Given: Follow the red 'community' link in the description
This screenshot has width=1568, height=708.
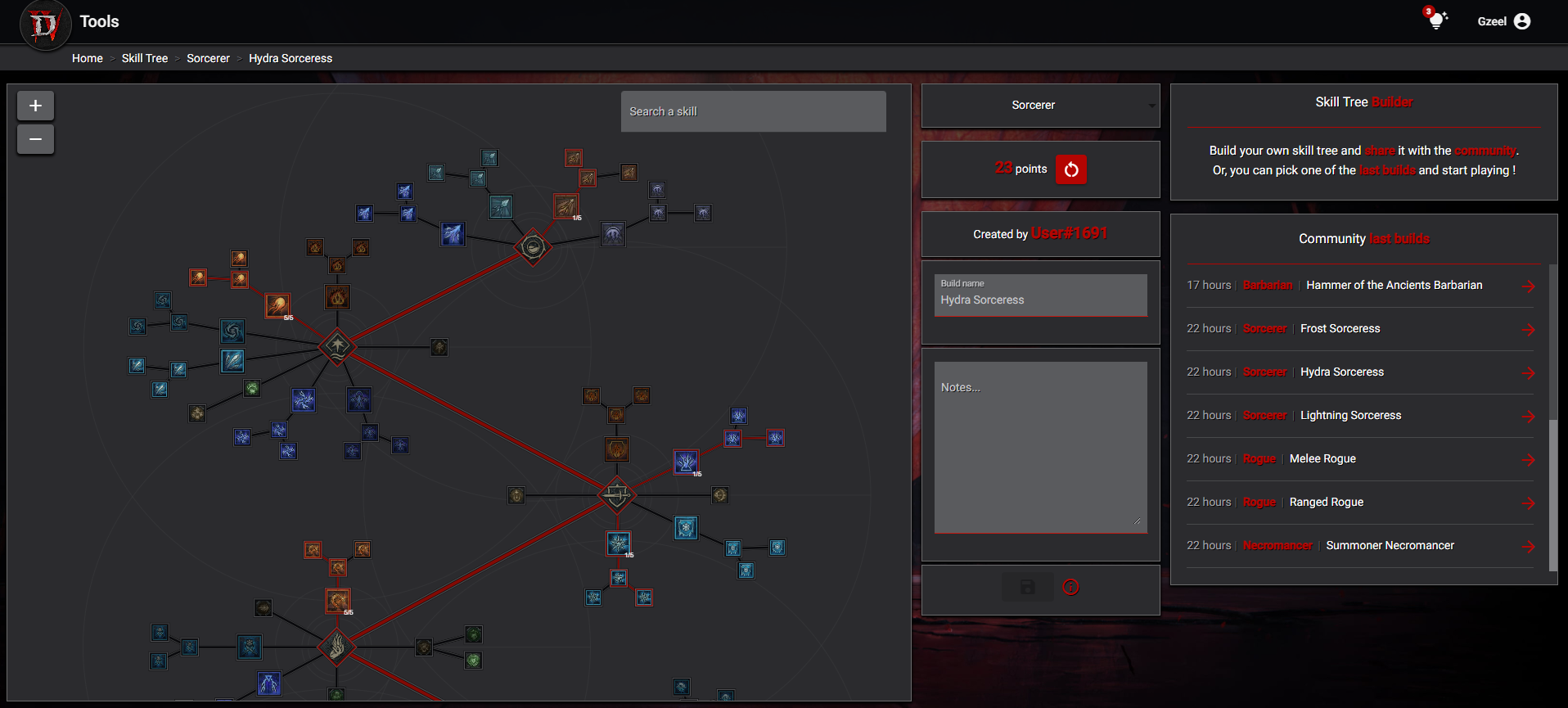Looking at the screenshot, I should point(1485,151).
